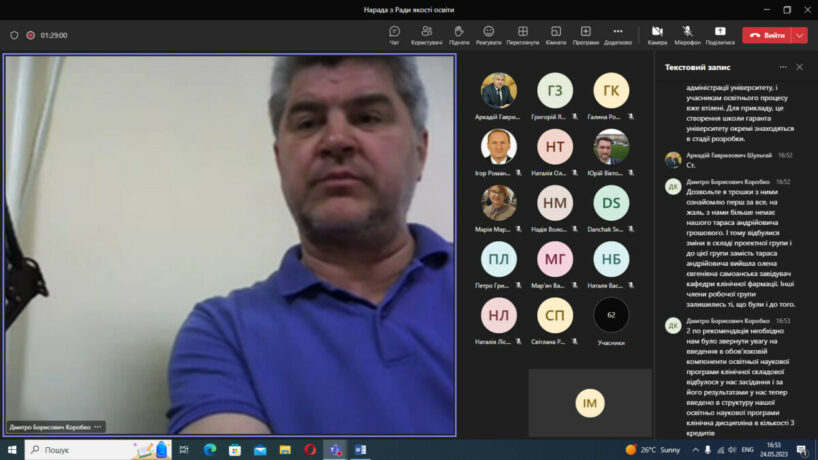Toggle the microphone (Мікрофон) mute
The image size is (818, 460).
tap(687, 34)
